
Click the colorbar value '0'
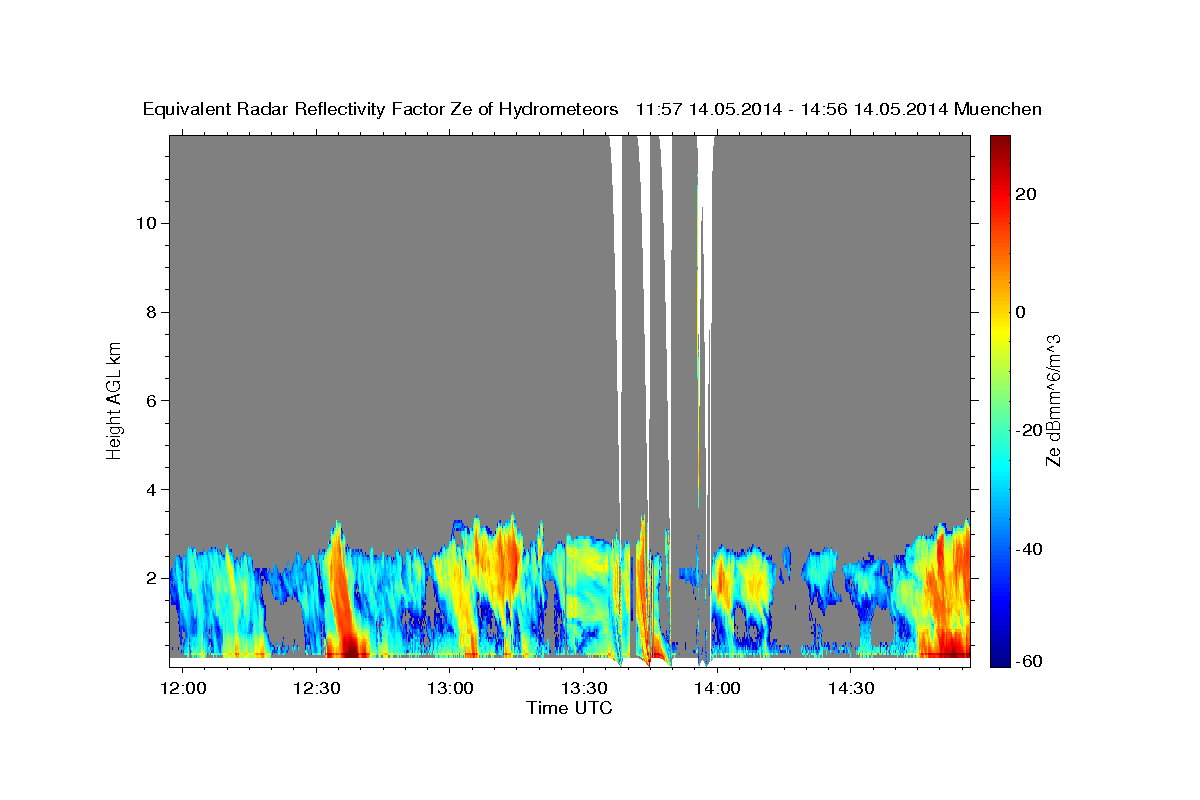pos(1020,312)
